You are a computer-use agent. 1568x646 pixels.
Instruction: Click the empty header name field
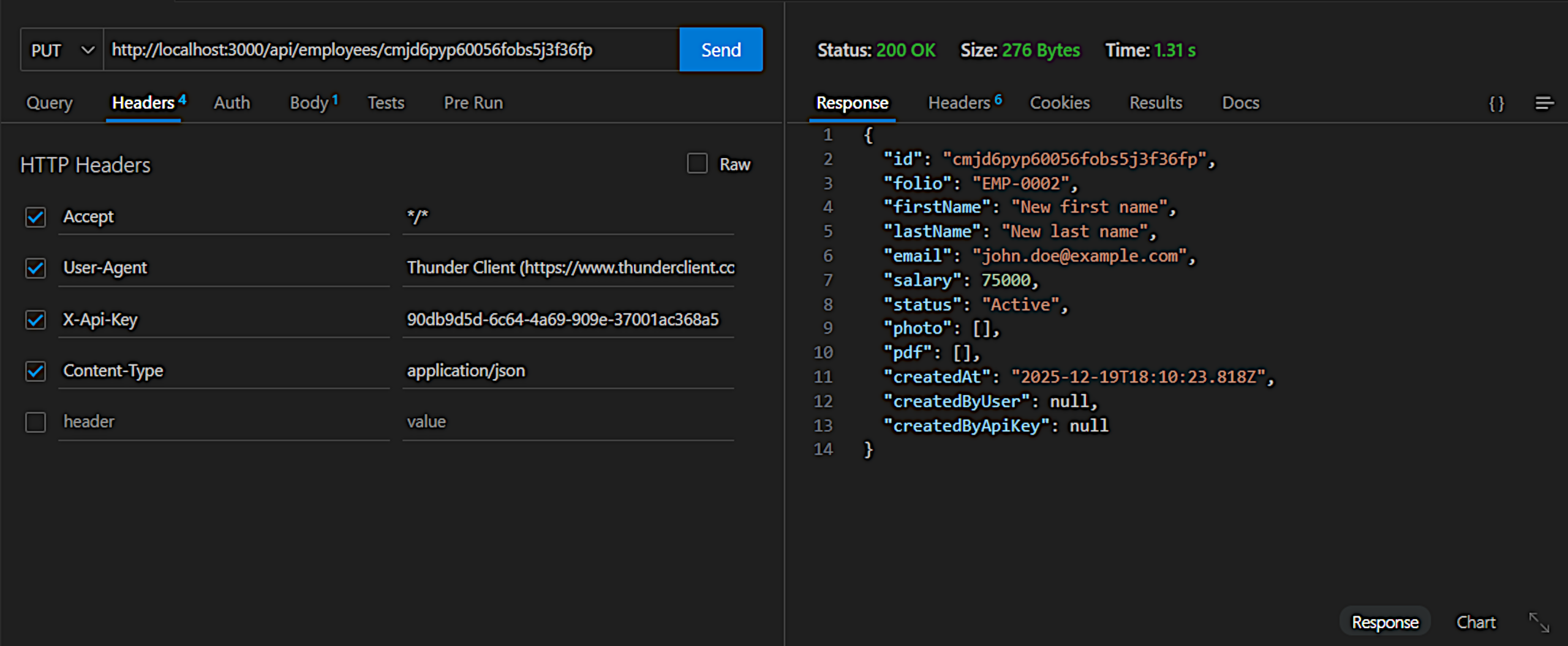pyautogui.click(x=224, y=422)
